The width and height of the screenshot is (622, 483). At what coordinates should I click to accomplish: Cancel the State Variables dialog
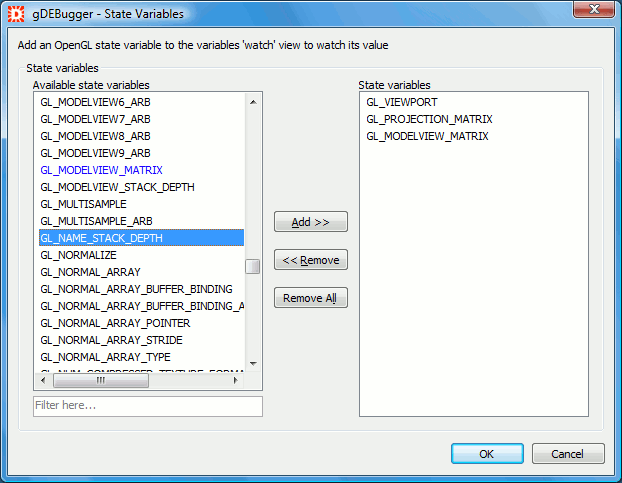[567, 454]
